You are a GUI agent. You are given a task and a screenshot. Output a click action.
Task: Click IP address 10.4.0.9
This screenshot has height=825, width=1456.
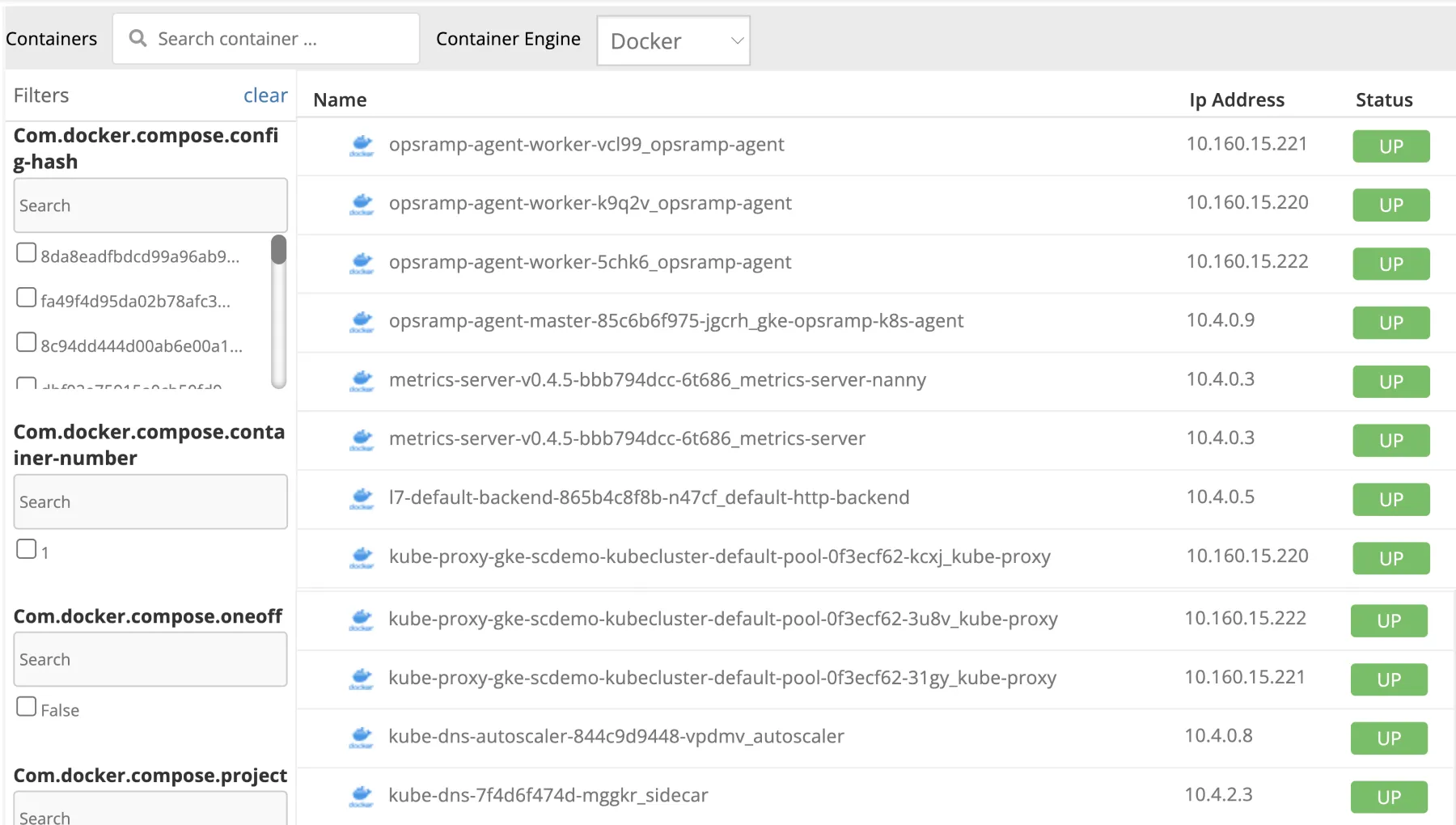[1221, 320]
